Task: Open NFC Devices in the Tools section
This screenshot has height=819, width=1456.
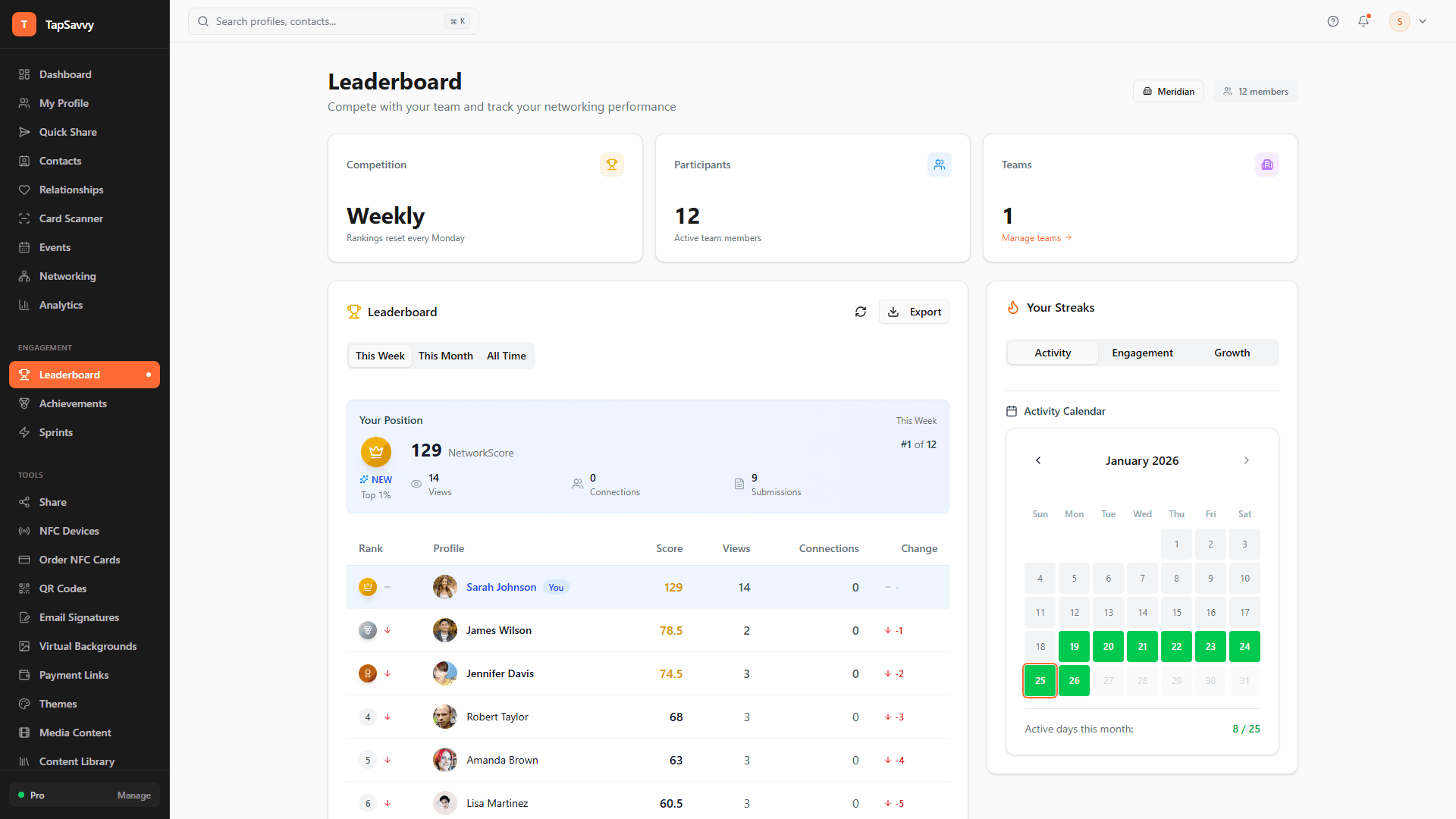Action: 68,531
